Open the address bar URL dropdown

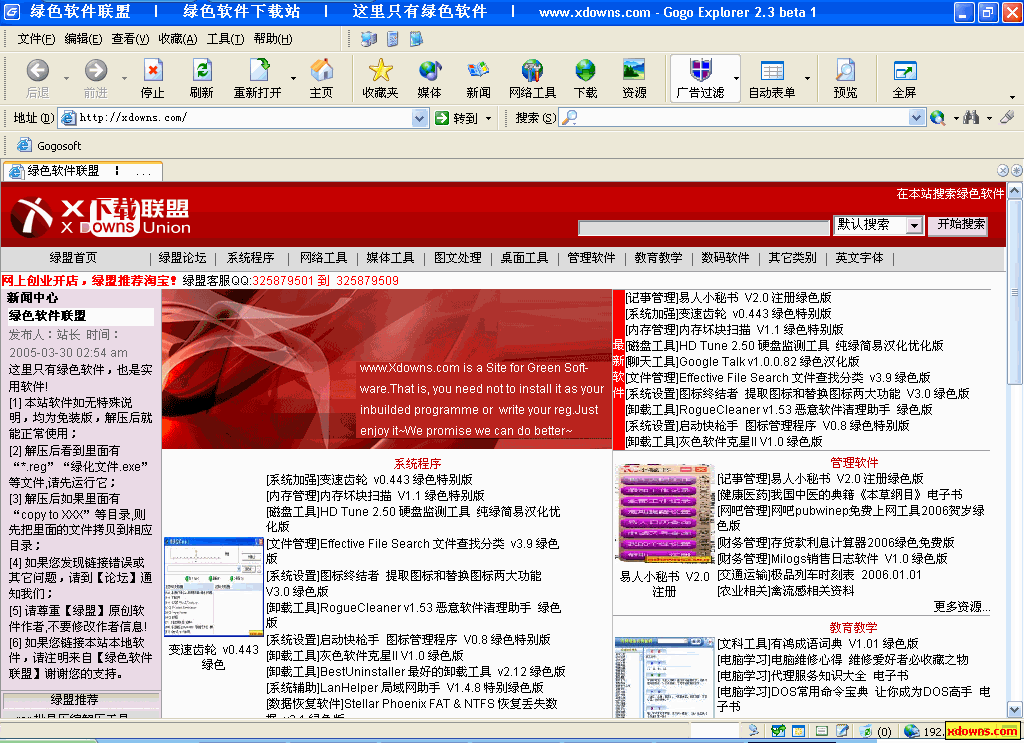[420, 118]
